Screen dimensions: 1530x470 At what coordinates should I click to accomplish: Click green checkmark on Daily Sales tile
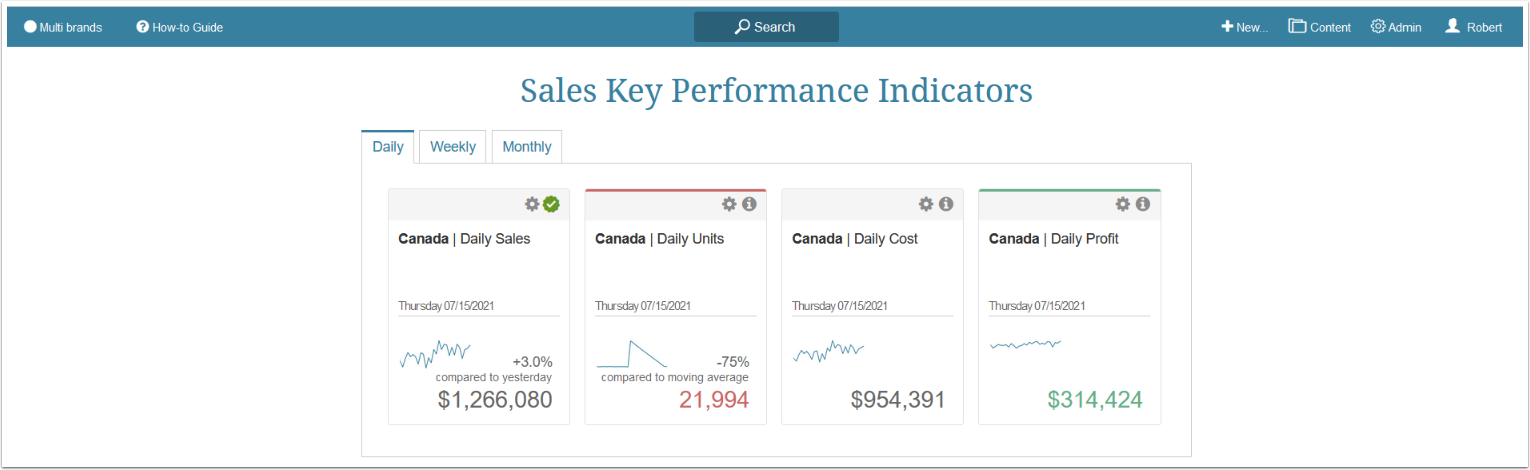pos(551,204)
